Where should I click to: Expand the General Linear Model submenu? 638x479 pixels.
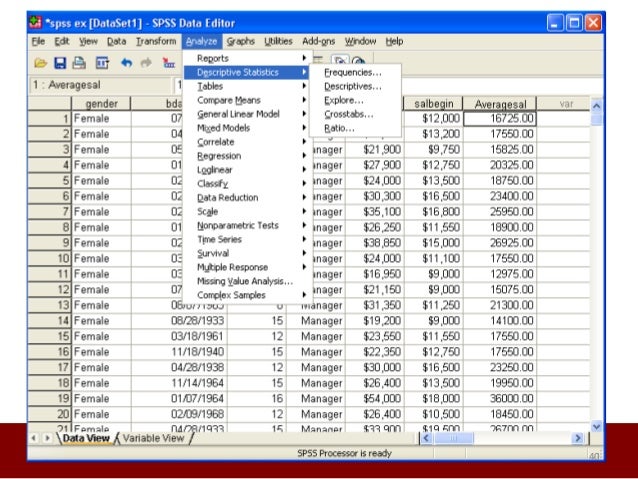(x=248, y=114)
